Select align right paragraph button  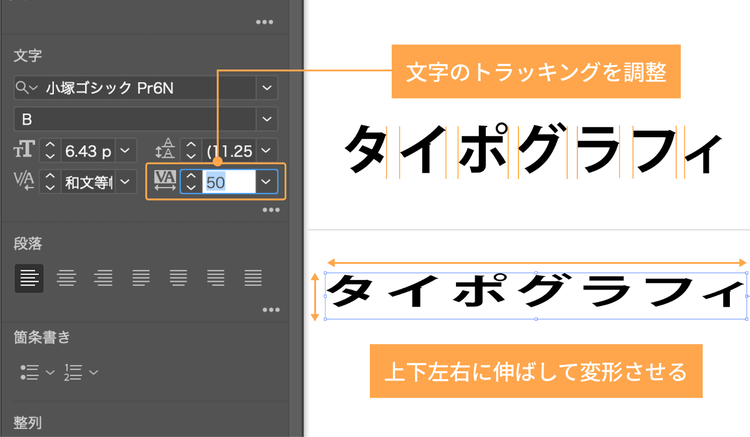click(103, 278)
